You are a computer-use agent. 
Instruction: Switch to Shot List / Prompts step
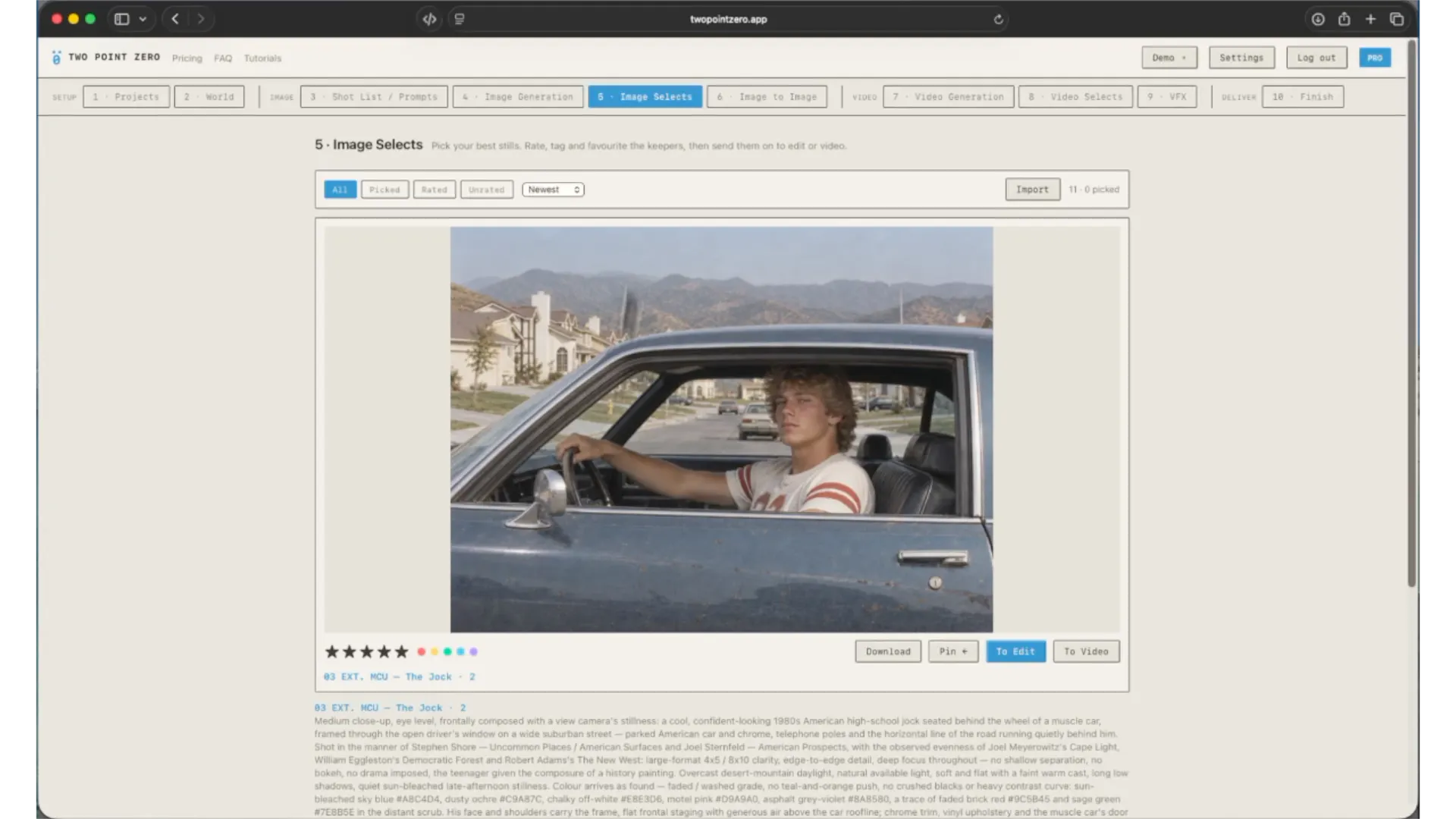(375, 97)
